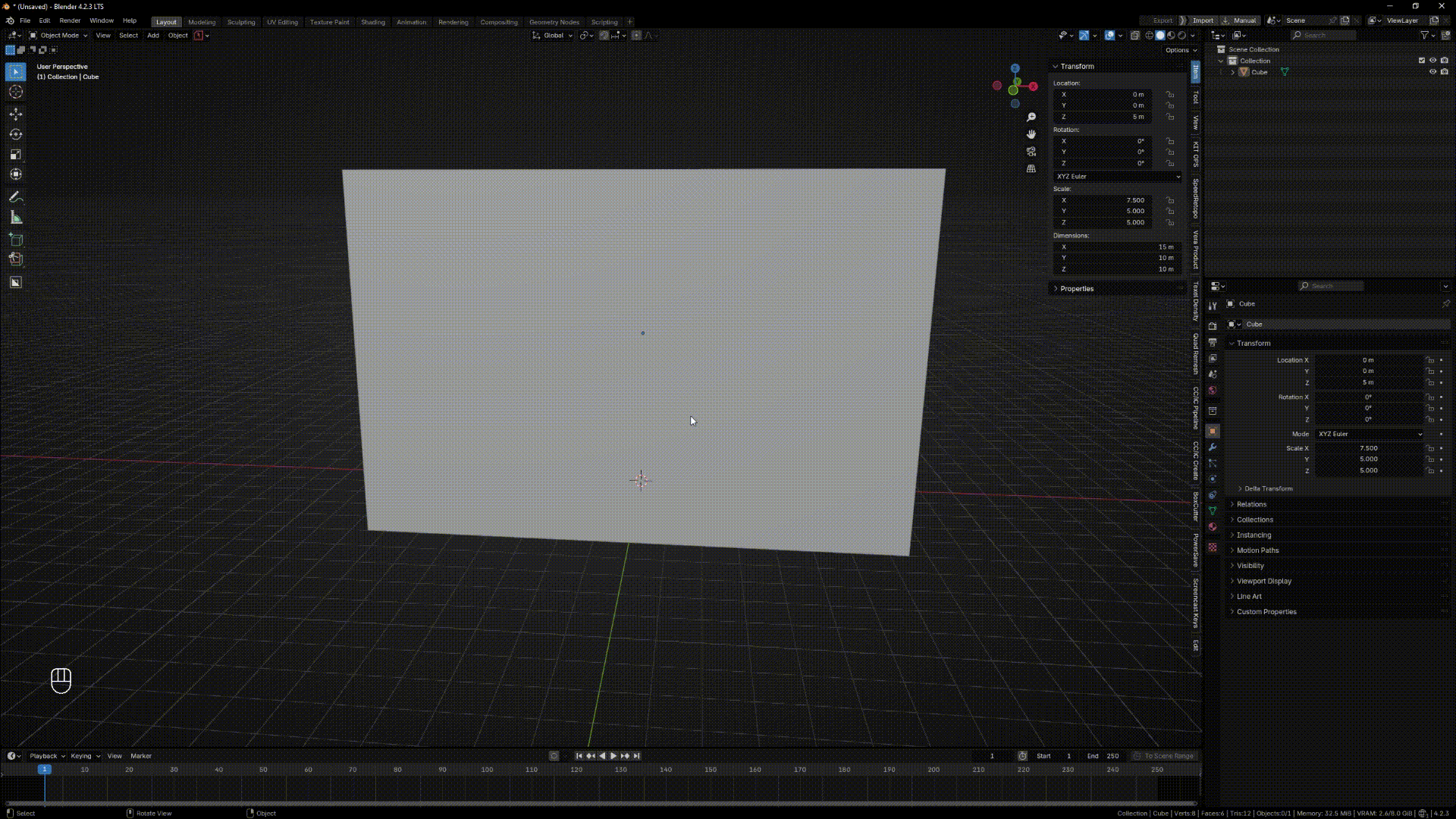Toggle lock on Location X in sidebar
This screenshot has width=1456, height=819.
pos(1170,95)
